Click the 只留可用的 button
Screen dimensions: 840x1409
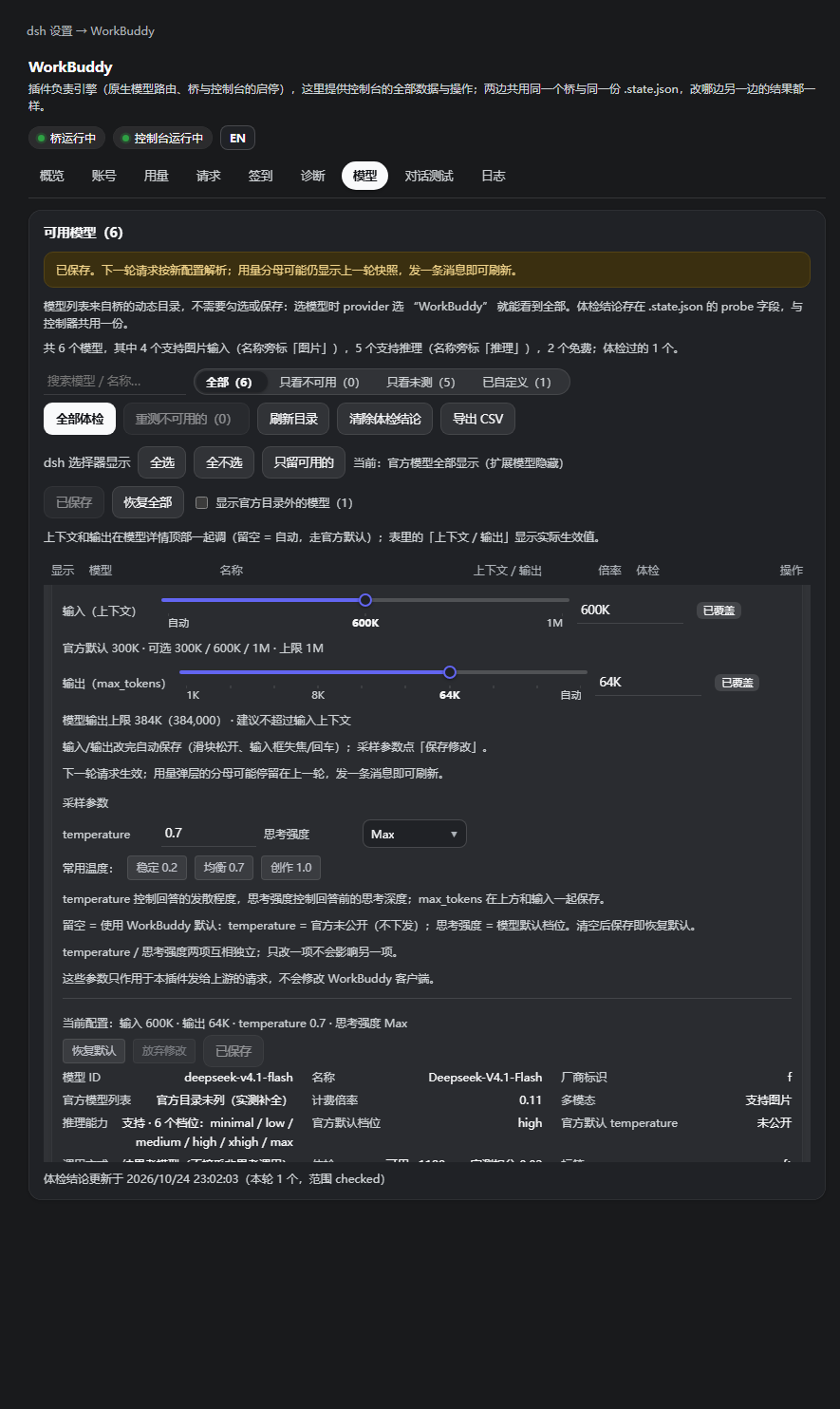tap(304, 462)
